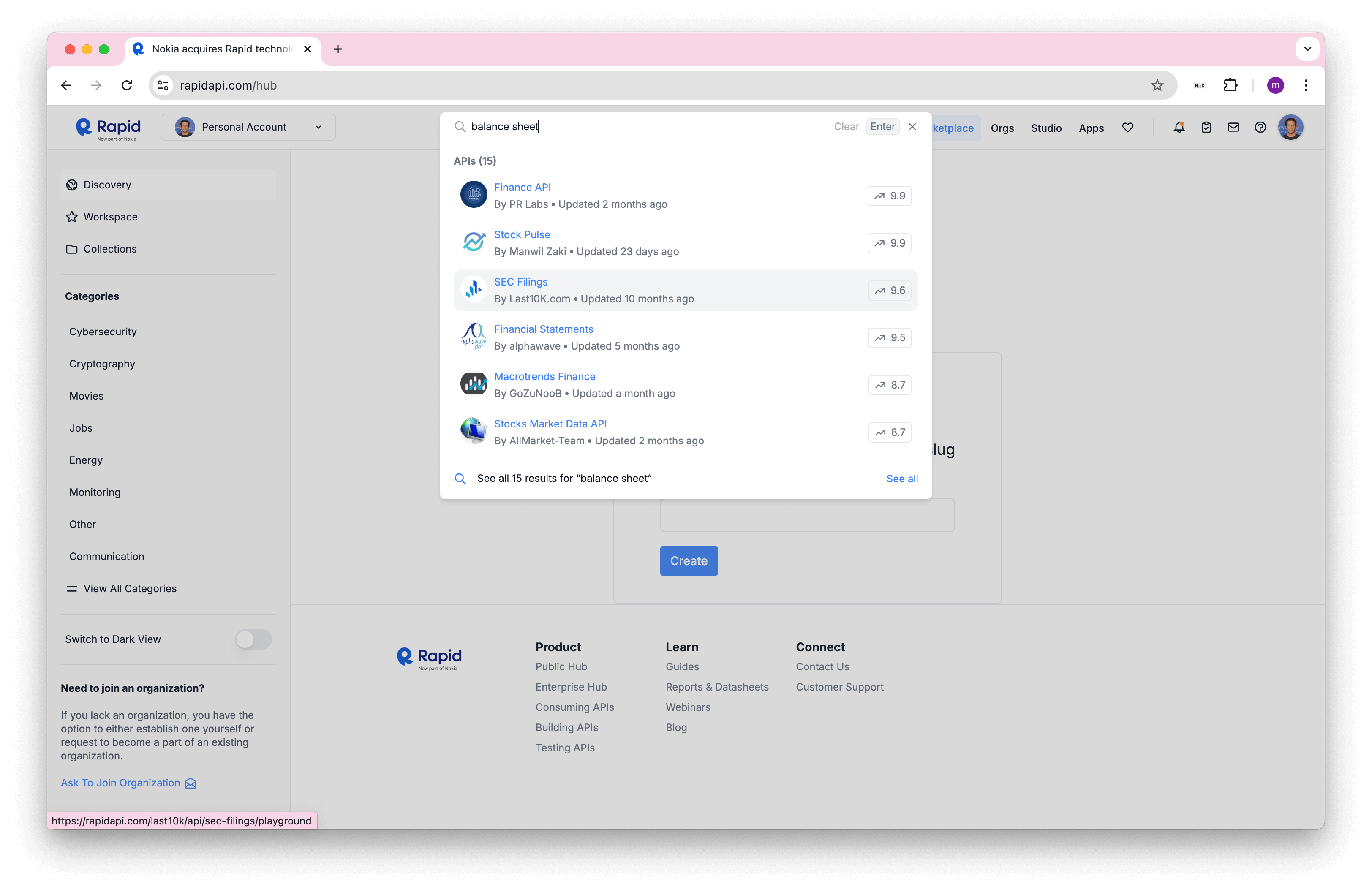This screenshot has width=1372, height=892.
Task: Switch to the Studio tab
Action: (x=1046, y=128)
